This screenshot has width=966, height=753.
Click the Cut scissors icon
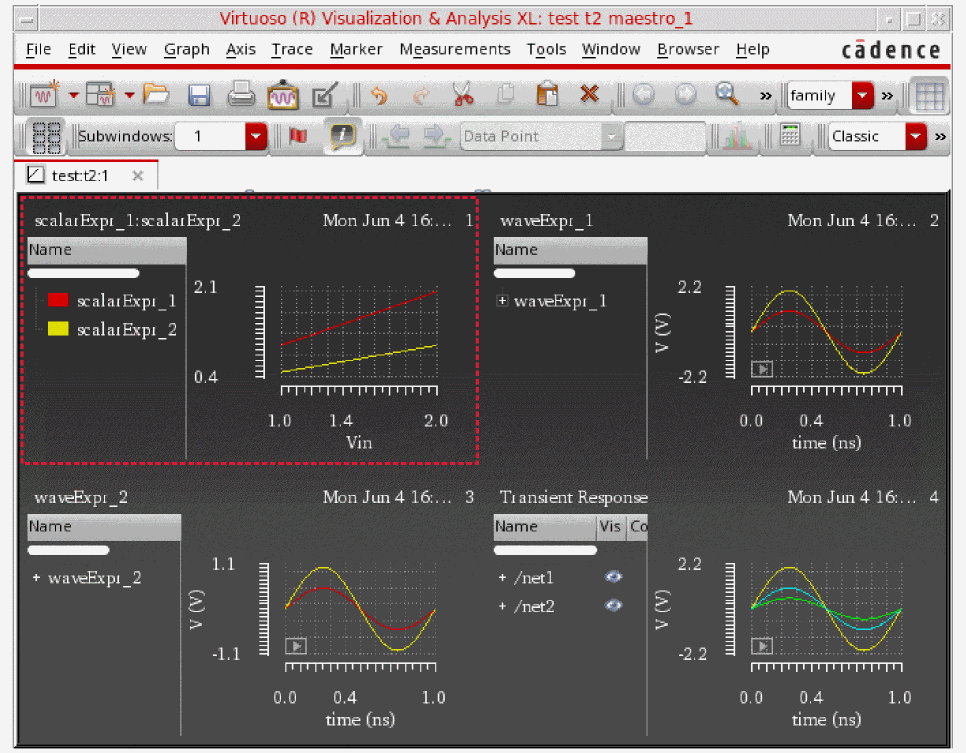pos(461,95)
